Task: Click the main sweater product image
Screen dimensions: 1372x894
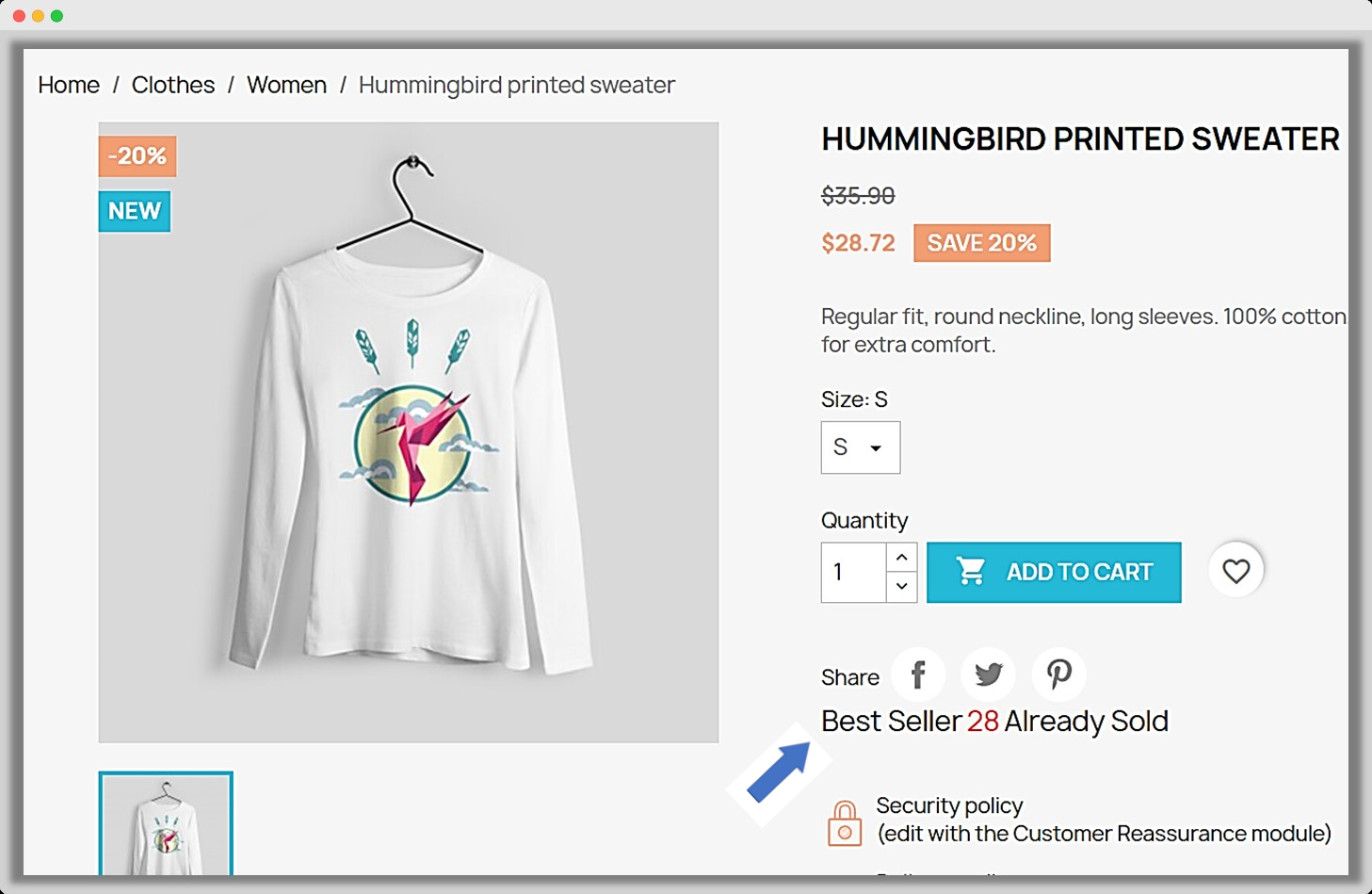Action: tap(409, 431)
